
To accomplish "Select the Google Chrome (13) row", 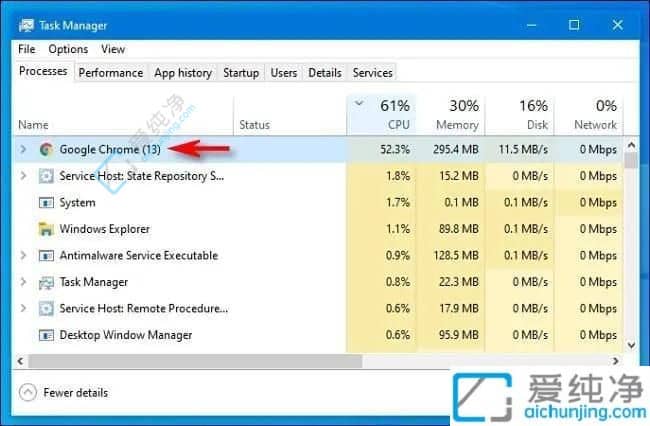I will click(x=318, y=149).
